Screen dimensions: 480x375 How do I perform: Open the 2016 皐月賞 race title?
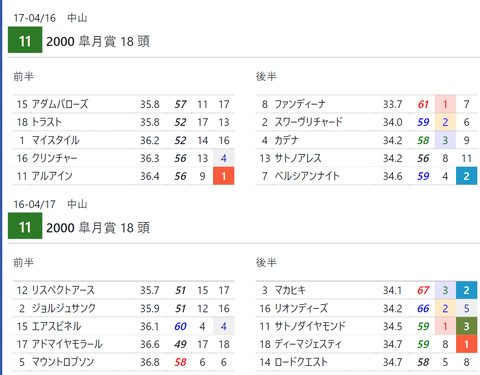98,228
